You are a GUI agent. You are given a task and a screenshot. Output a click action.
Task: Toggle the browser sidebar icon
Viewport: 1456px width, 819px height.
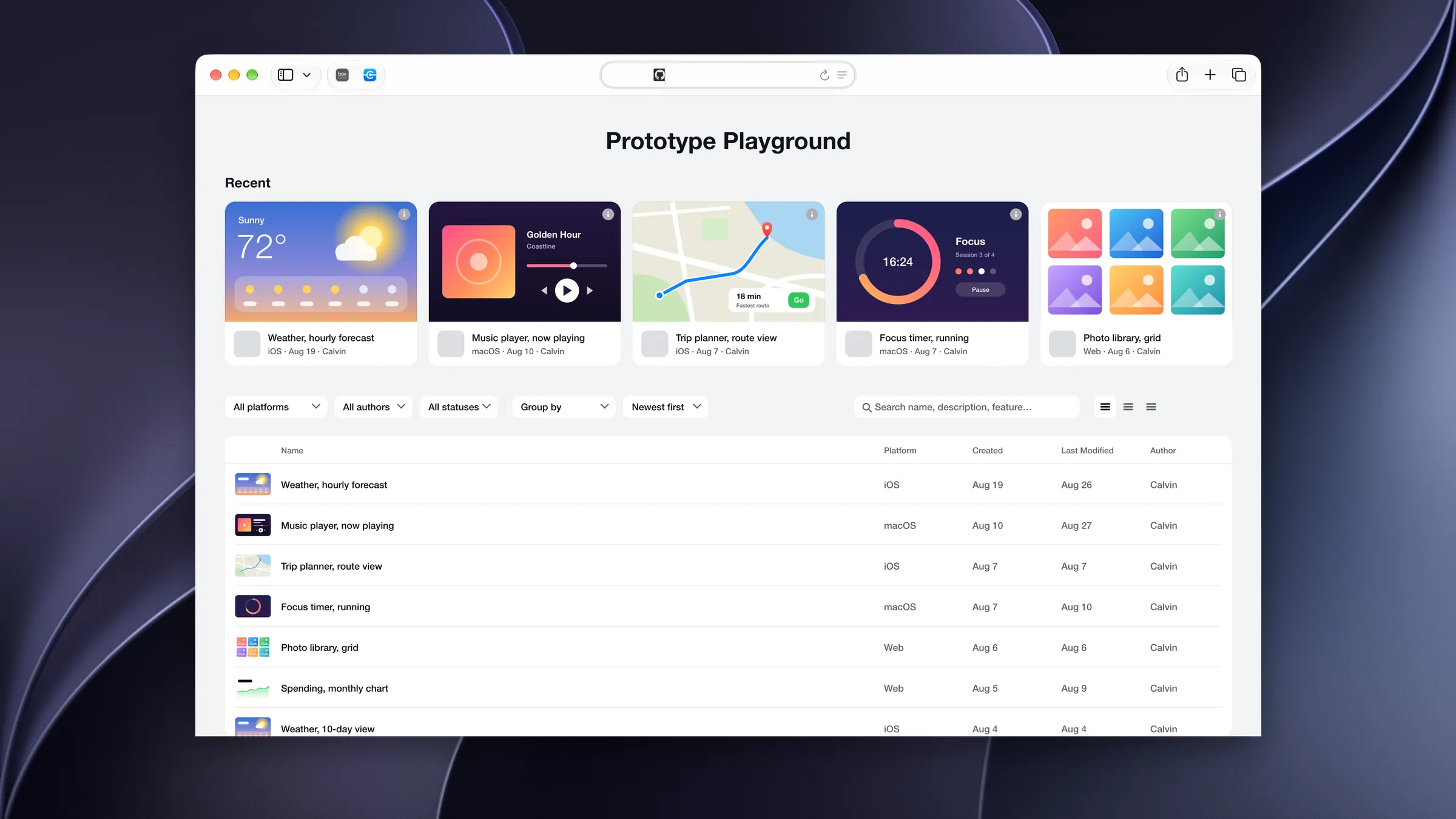285,75
